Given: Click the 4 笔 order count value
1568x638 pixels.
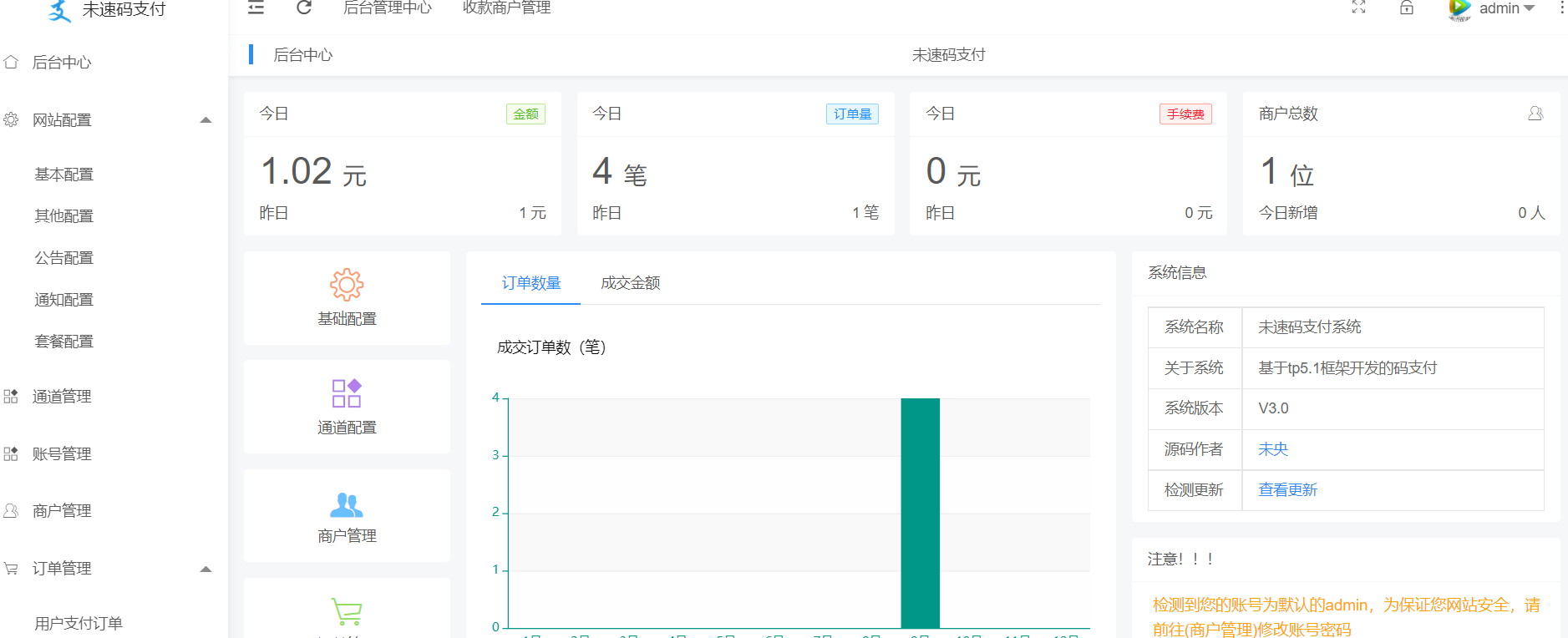Looking at the screenshot, I should [x=620, y=172].
